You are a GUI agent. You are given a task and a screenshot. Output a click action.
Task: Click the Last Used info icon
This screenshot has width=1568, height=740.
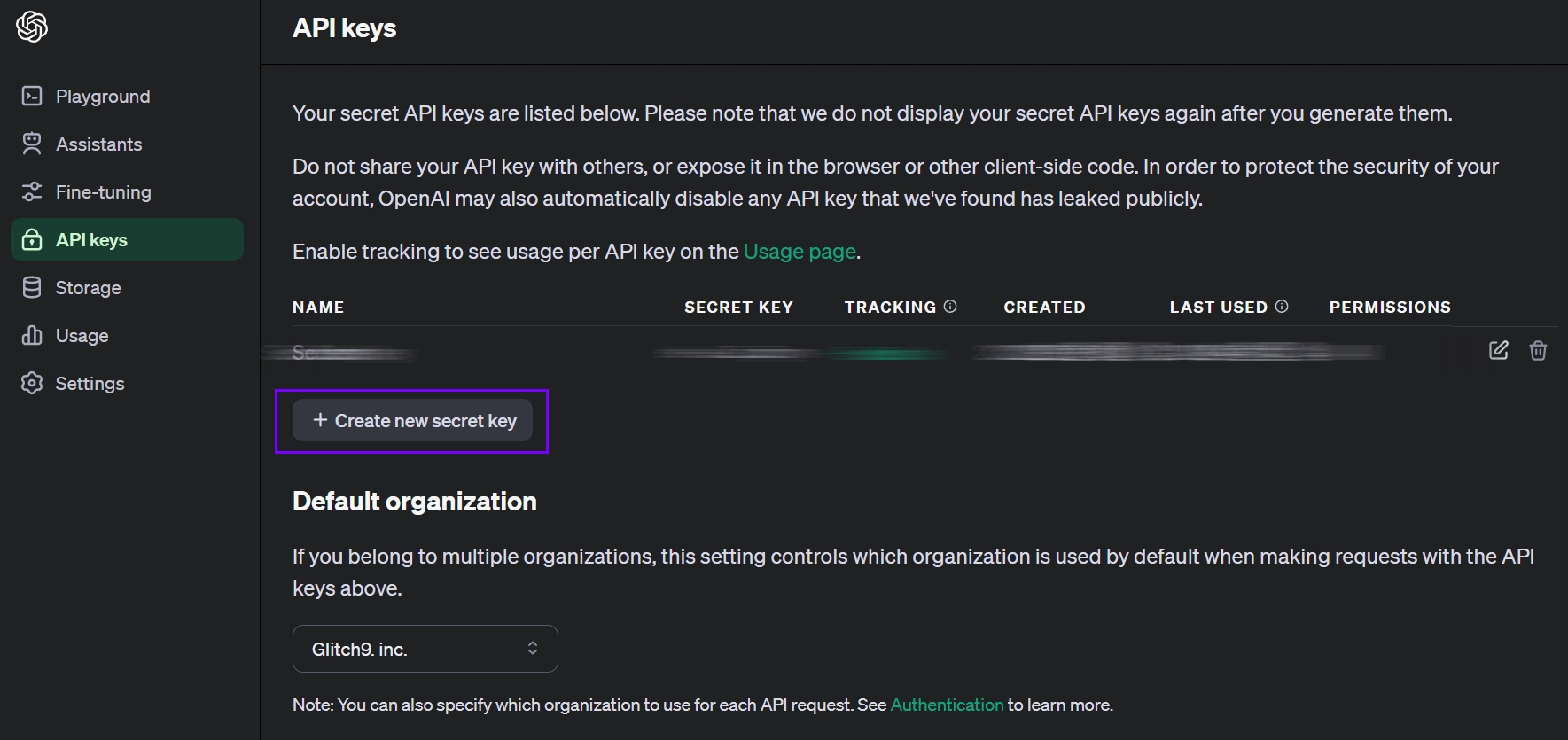pyautogui.click(x=1282, y=307)
